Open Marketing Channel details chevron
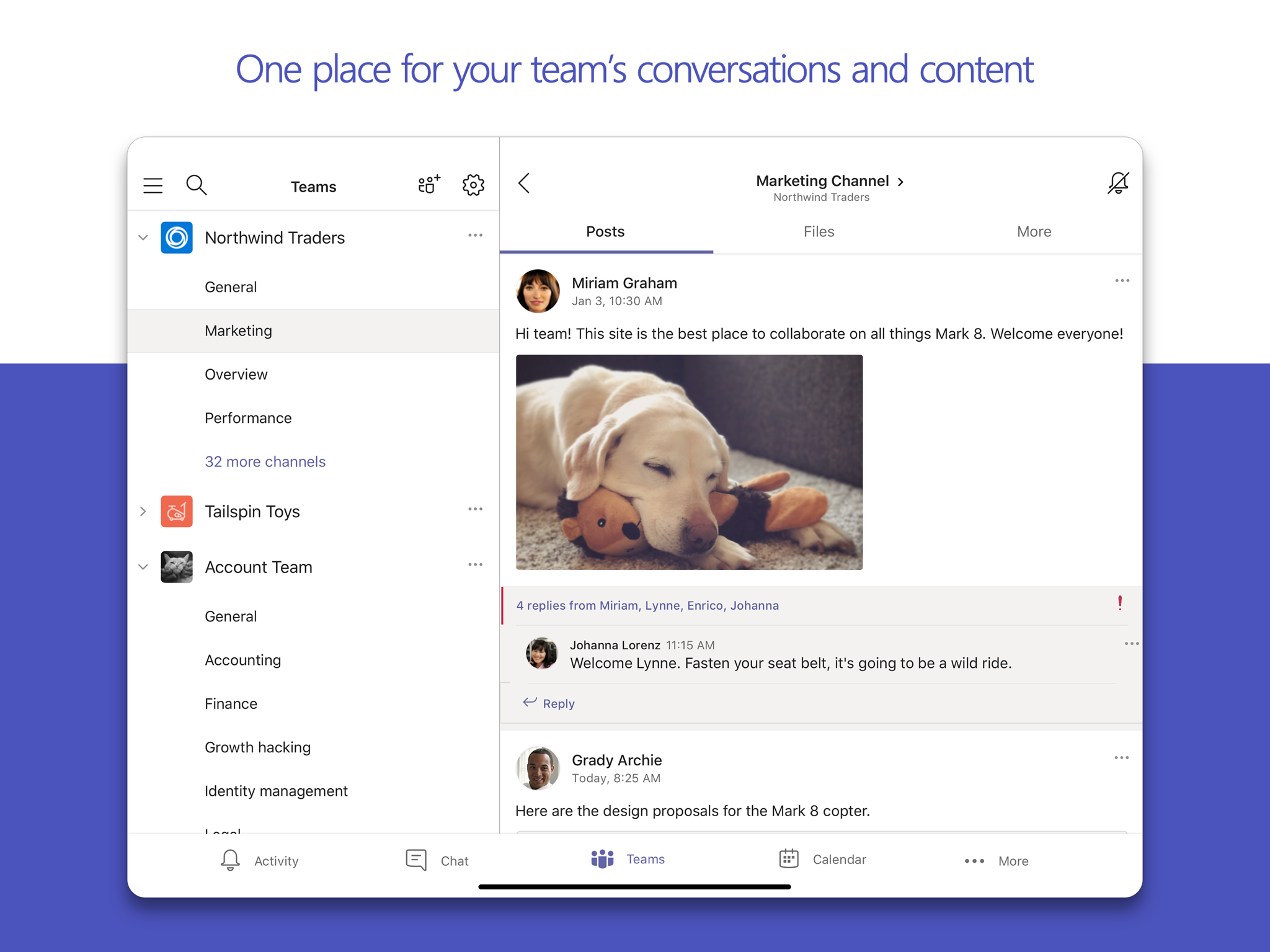This screenshot has height=952, width=1270. [x=900, y=181]
